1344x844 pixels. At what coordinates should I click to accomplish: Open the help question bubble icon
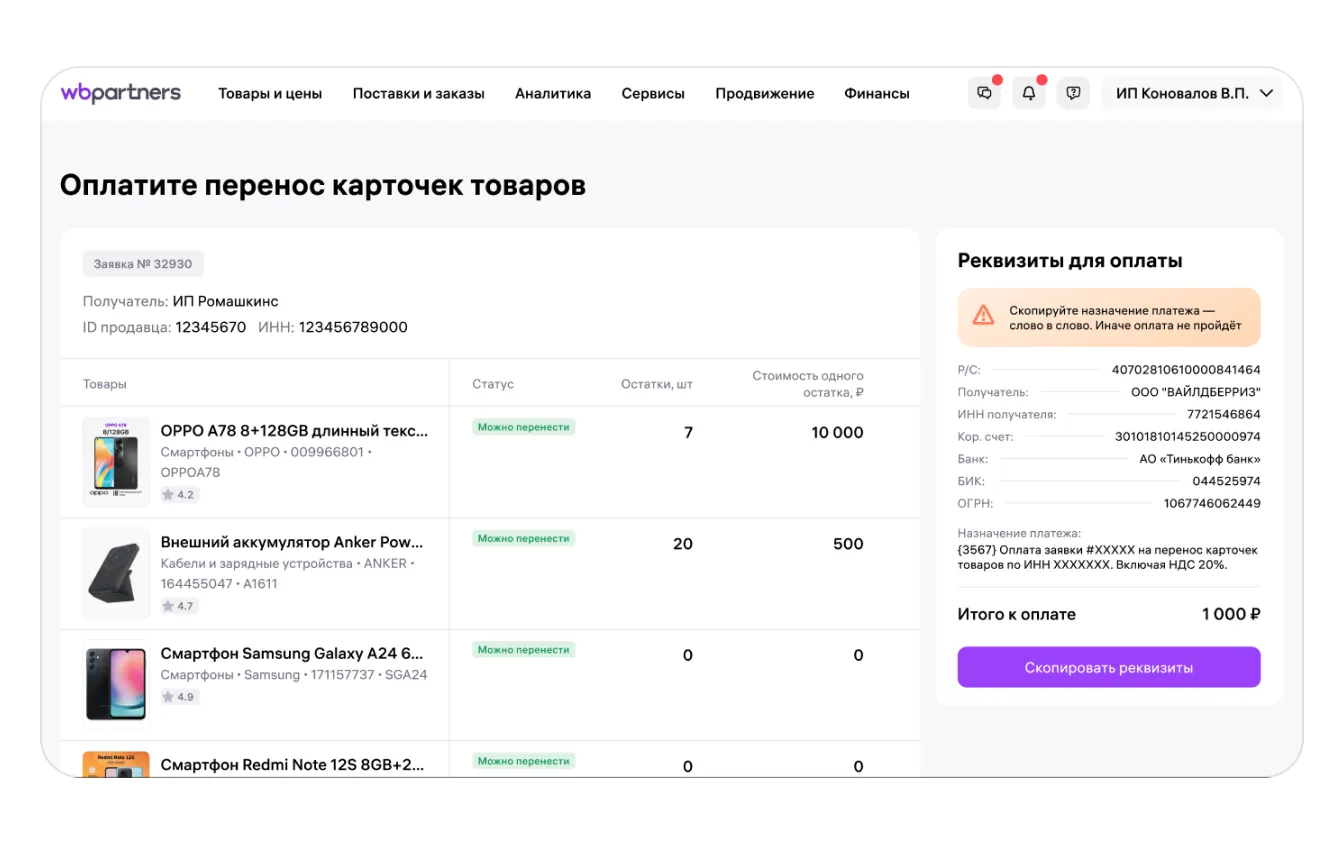(x=1073, y=93)
